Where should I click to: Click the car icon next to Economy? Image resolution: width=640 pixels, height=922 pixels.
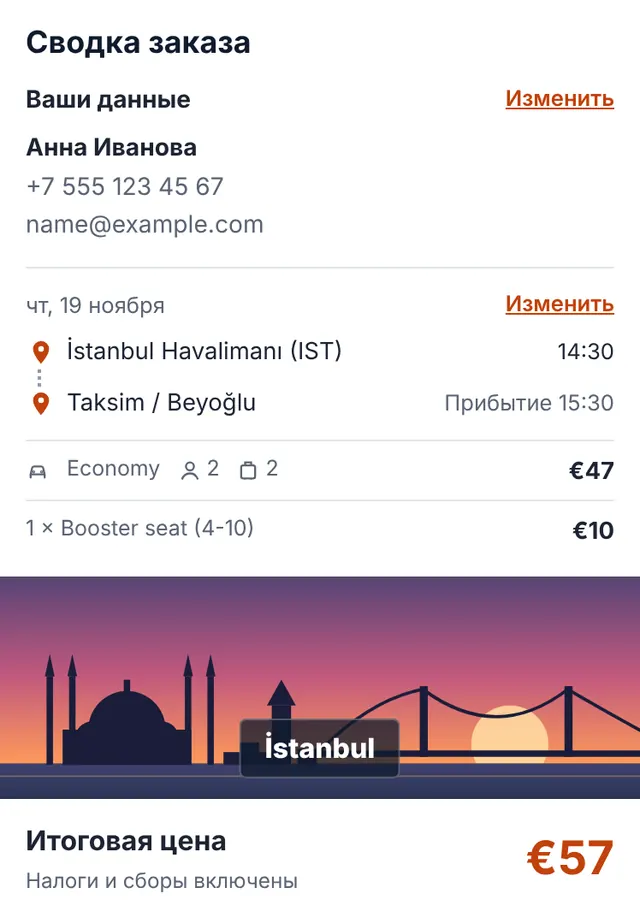pyautogui.click(x=38, y=471)
